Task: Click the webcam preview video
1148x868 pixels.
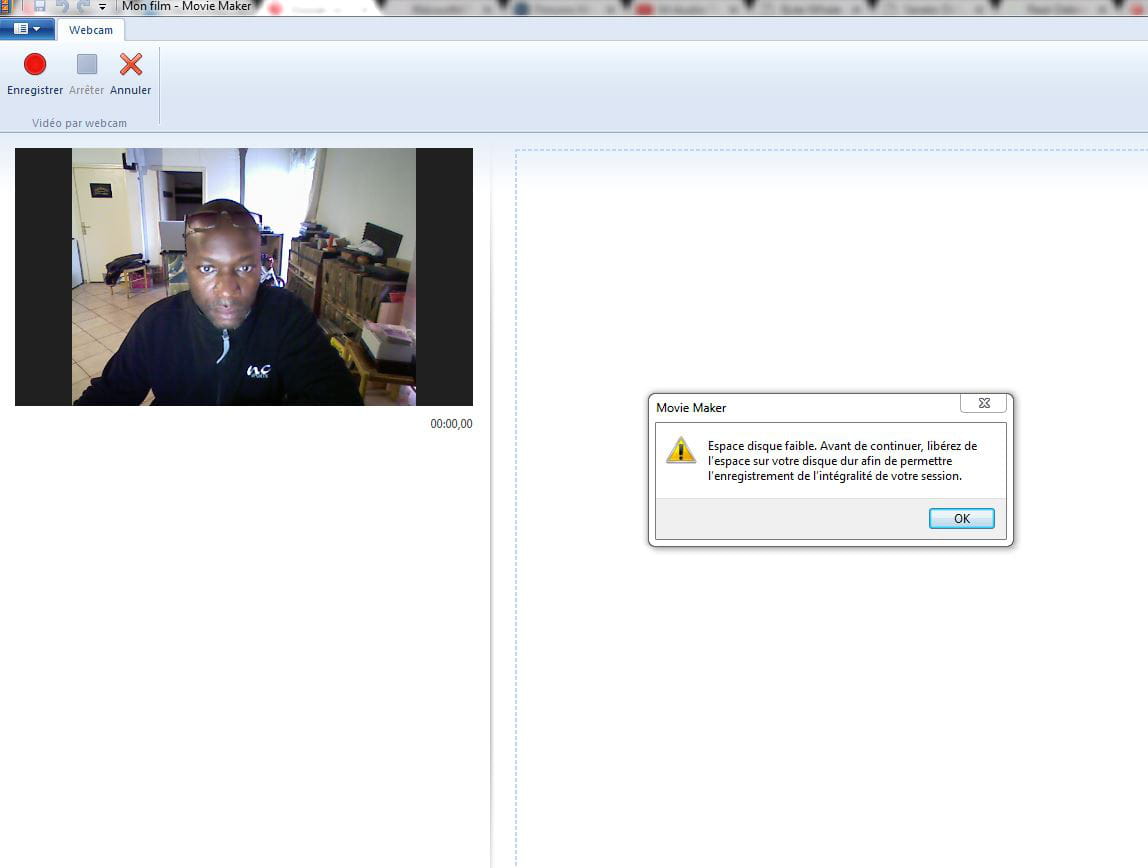Action: click(x=244, y=277)
